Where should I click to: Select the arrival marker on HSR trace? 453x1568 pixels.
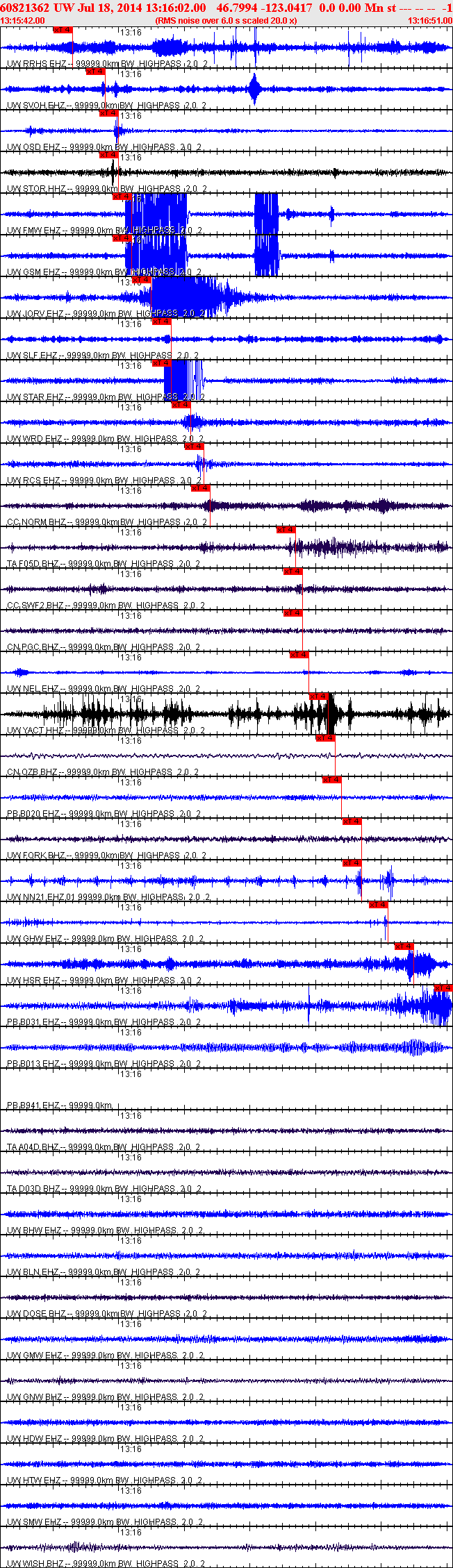[x=404, y=946]
